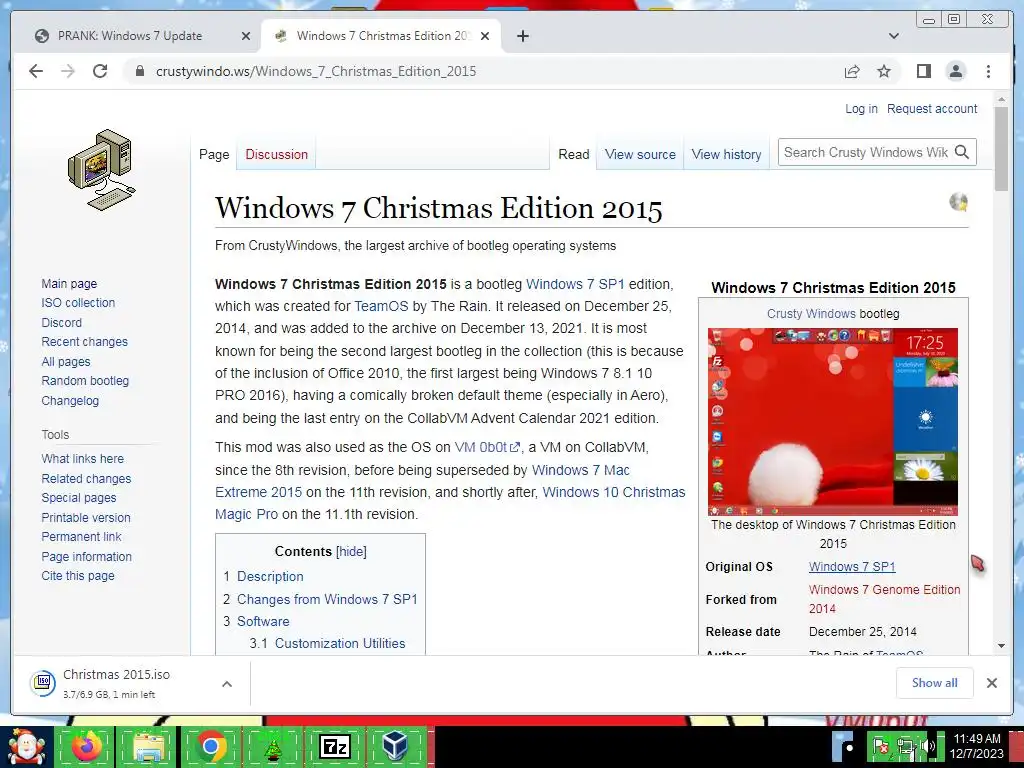Open File Explorer from the taskbar
The width and height of the screenshot is (1024, 768).
(x=148, y=746)
